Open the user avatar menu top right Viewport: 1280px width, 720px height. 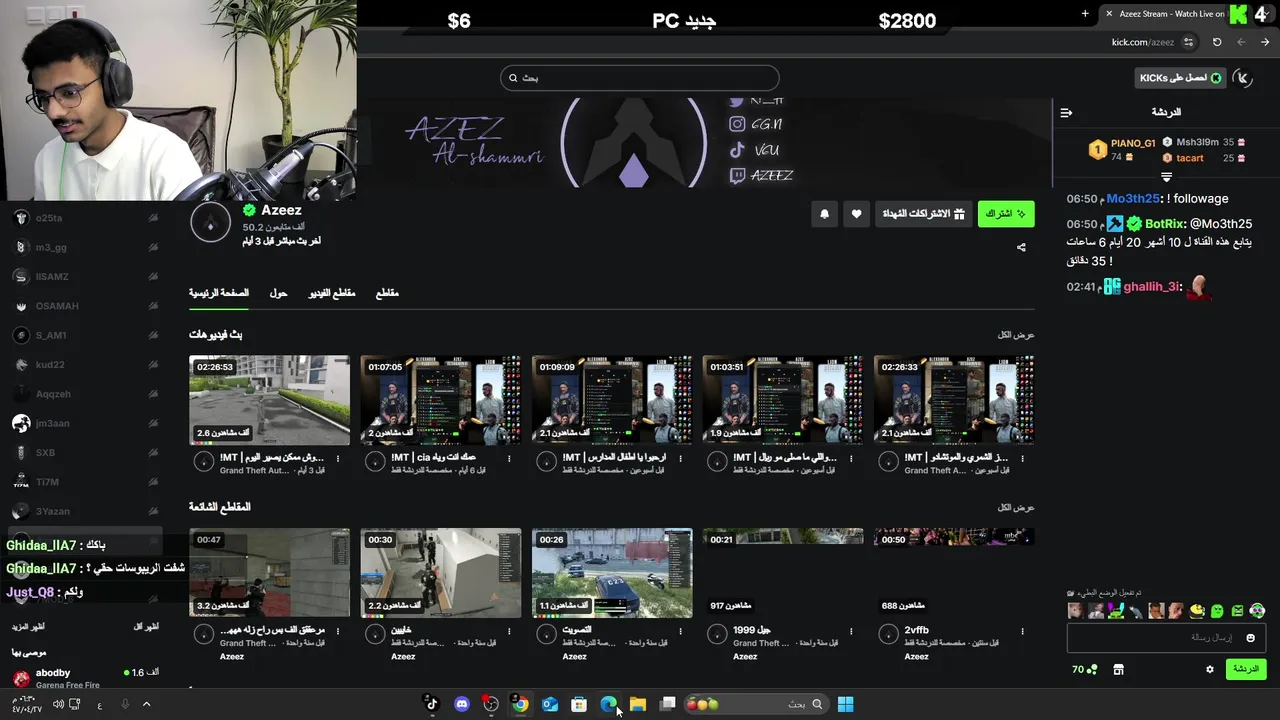[1243, 78]
